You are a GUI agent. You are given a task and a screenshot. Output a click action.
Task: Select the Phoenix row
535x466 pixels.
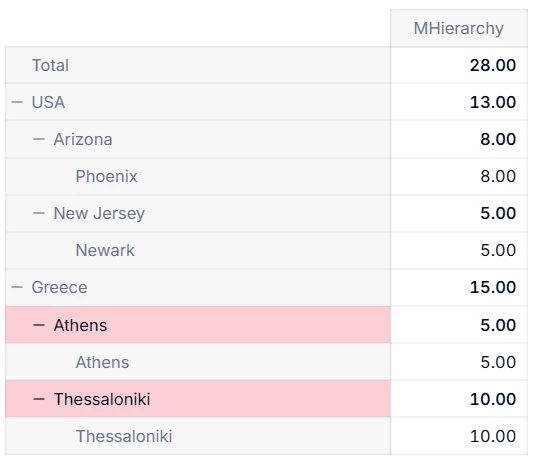[x=198, y=176]
